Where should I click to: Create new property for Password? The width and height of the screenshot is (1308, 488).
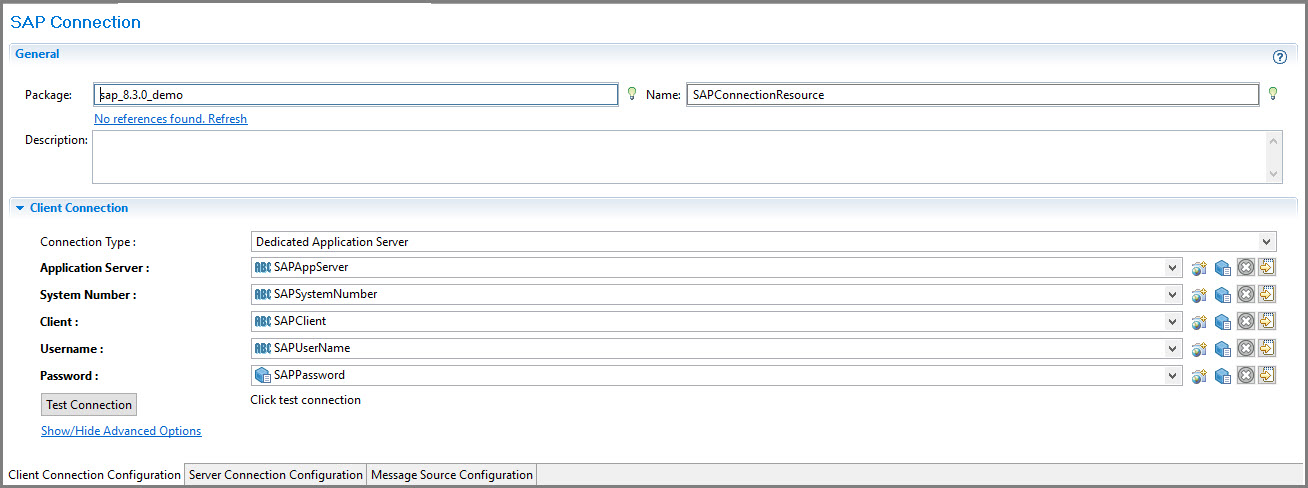[1199, 376]
